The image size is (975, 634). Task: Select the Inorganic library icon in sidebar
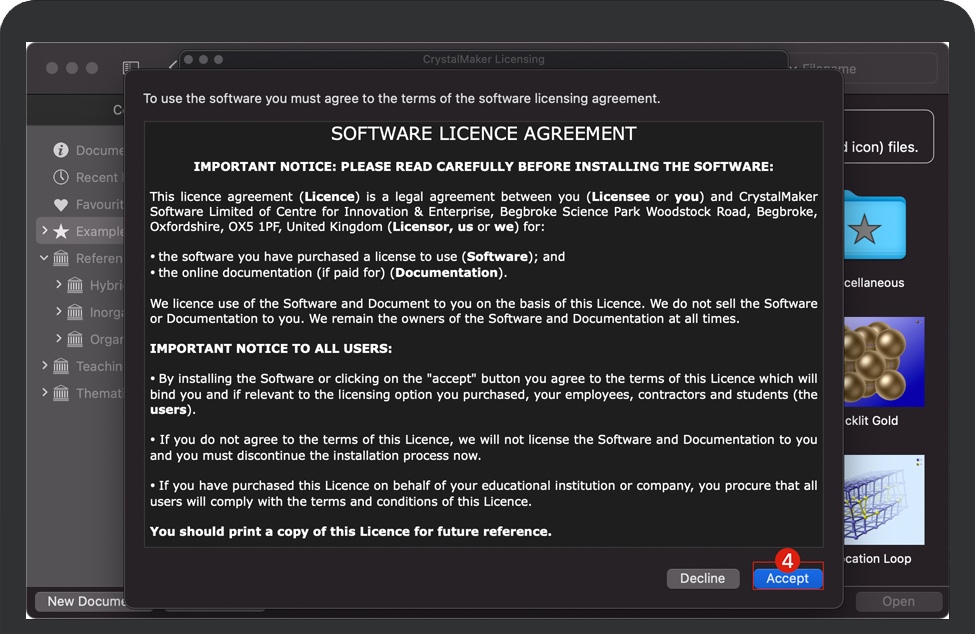coord(75,312)
